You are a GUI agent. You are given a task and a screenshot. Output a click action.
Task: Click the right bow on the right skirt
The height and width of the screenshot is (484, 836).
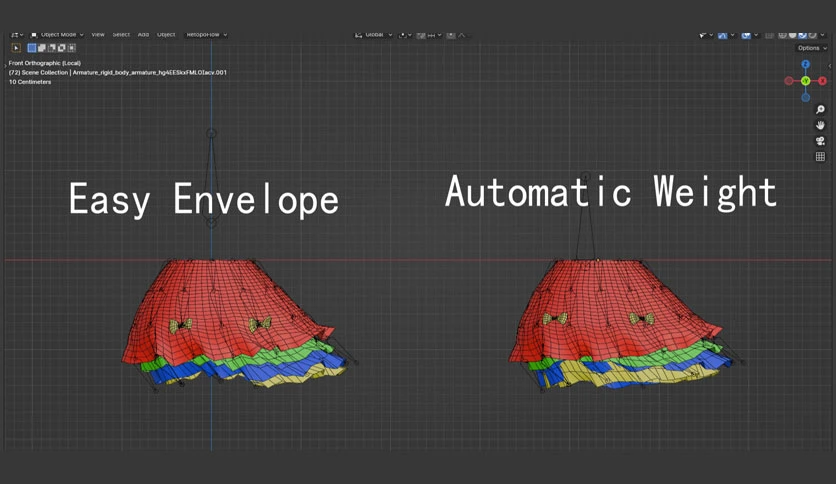point(641,319)
